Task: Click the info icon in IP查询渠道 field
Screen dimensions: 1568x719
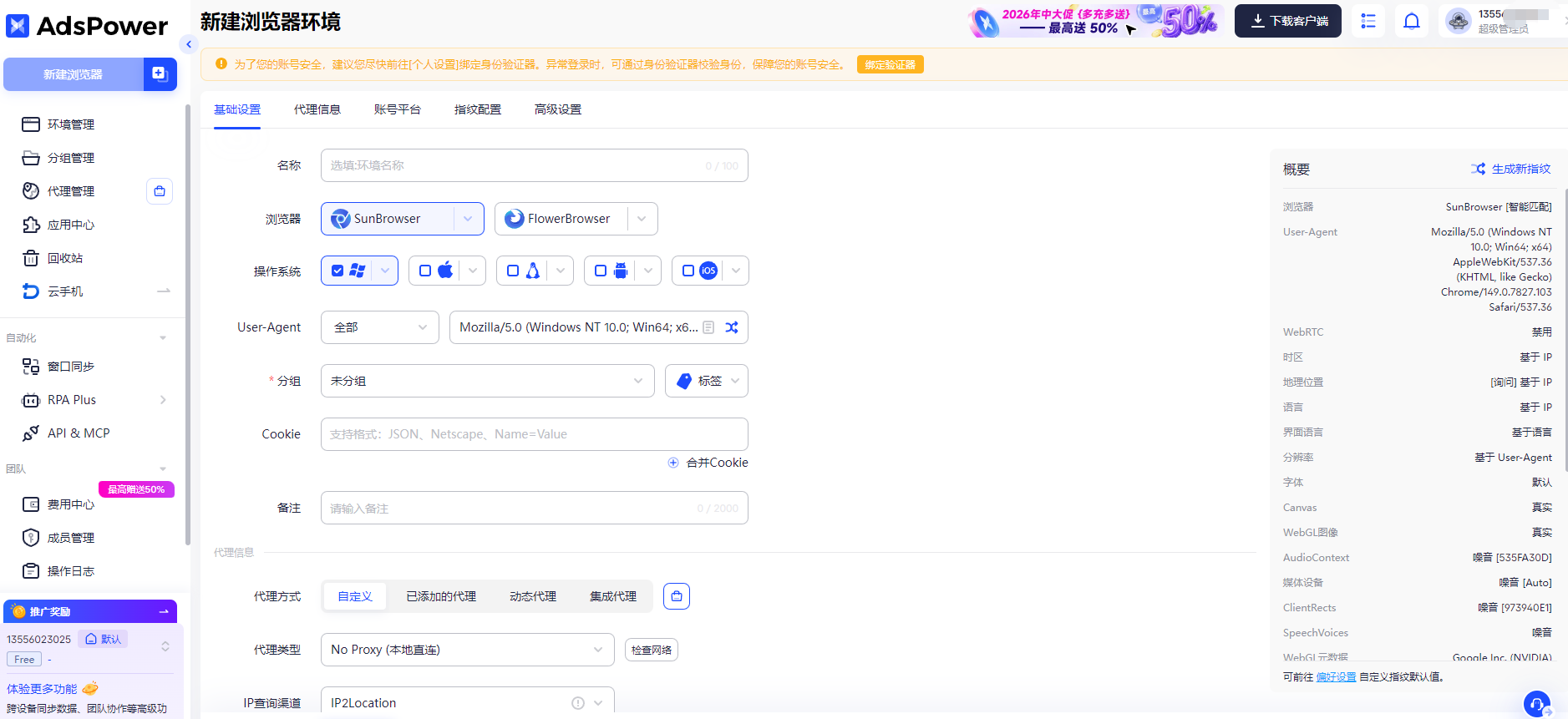Action: click(578, 703)
